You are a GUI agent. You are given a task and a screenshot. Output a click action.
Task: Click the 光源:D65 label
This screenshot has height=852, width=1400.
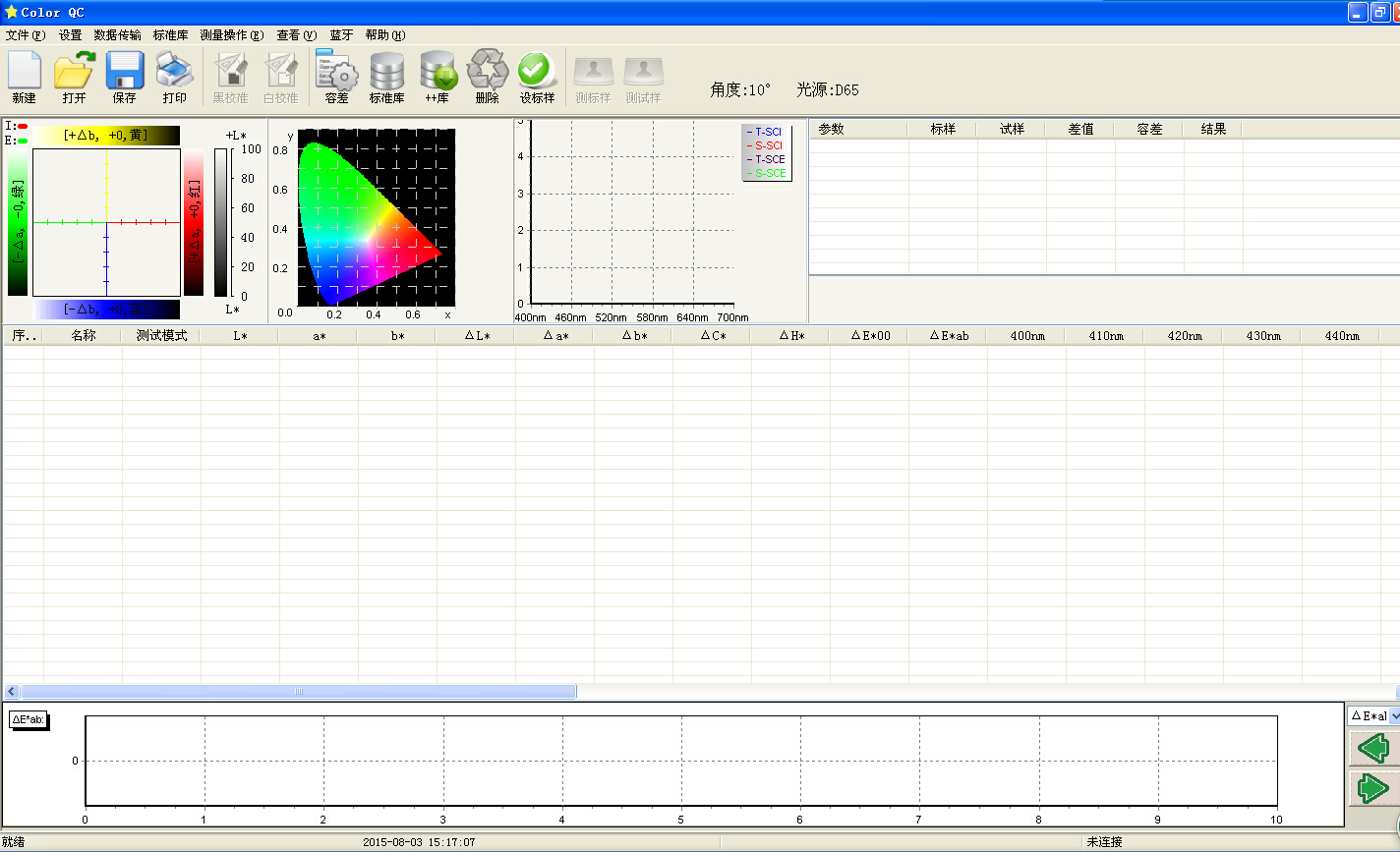tap(828, 89)
